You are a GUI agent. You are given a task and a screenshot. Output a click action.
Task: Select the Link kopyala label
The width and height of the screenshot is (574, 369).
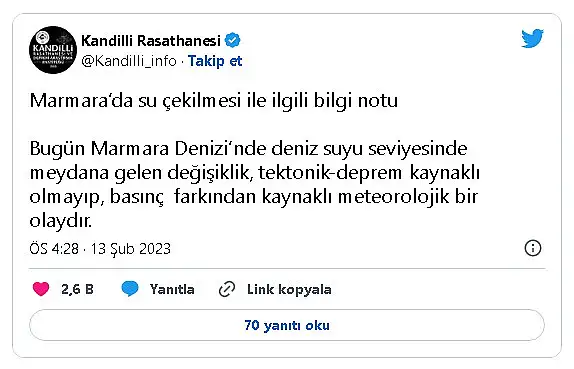tap(289, 290)
